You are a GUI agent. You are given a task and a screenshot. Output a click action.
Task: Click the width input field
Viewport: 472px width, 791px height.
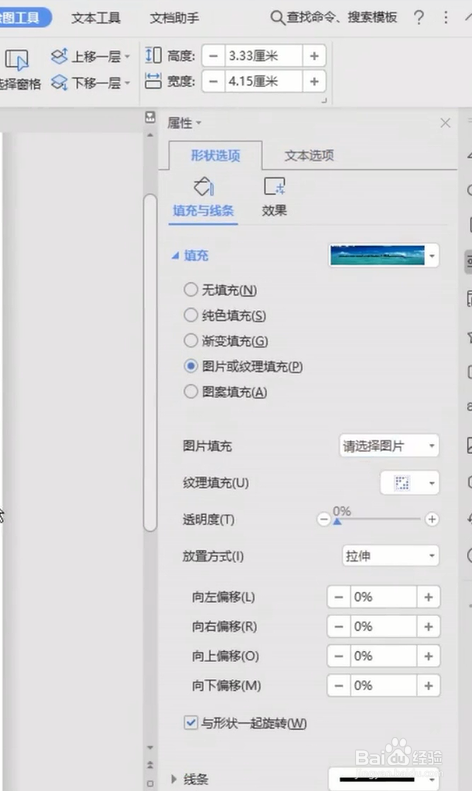[x=263, y=81]
